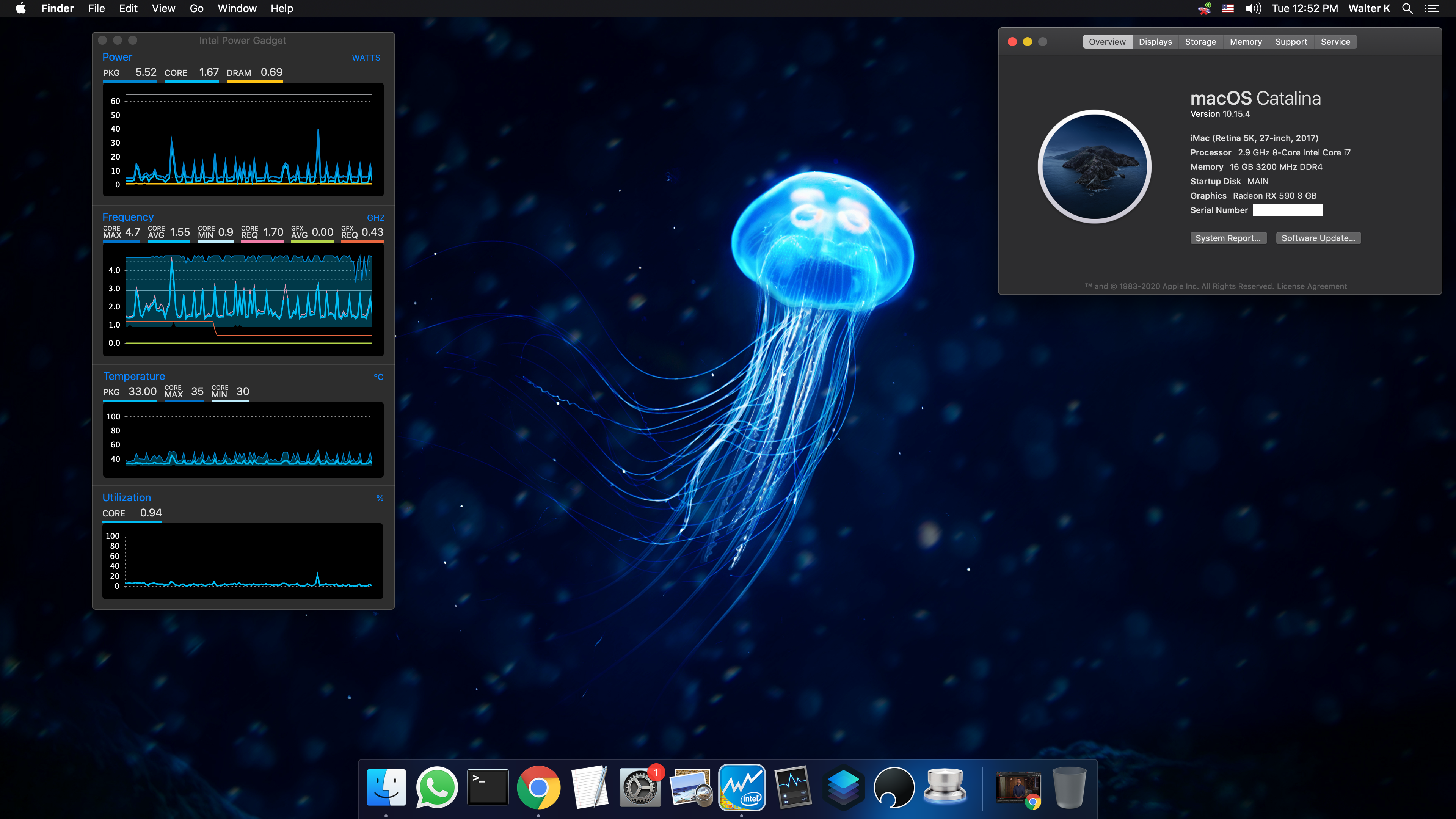Open the Help menu
Image resolution: width=1456 pixels, height=819 pixels.
pos(282,8)
